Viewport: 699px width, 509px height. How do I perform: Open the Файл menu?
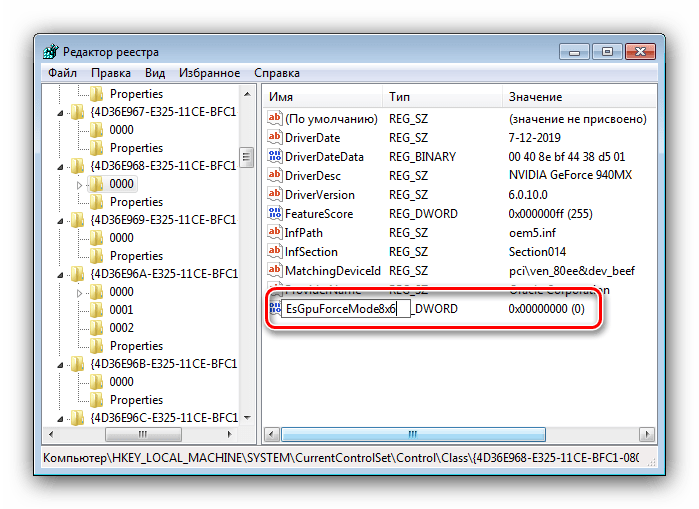point(62,73)
